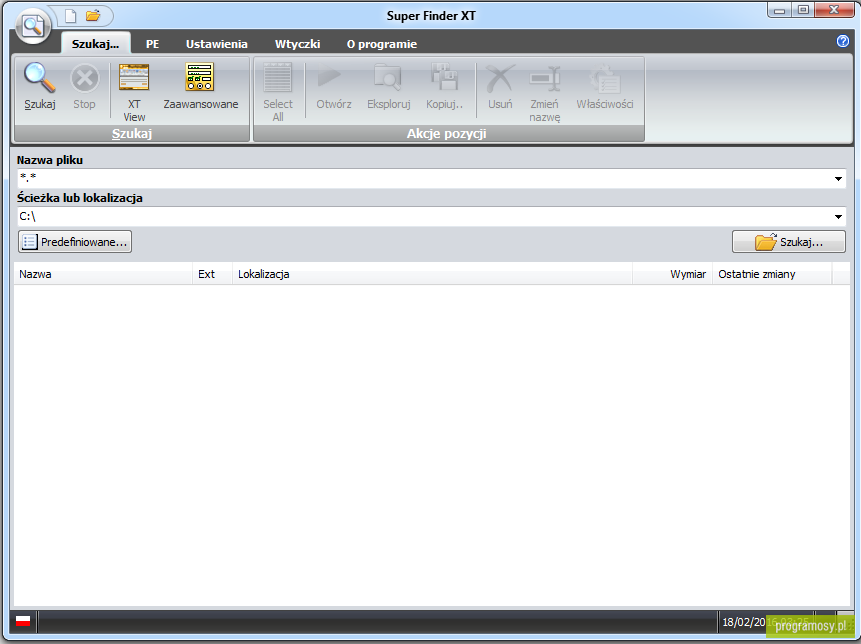Click the Szukaj ribbon group label
The width and height of the screenshot is (861, 644).
[132, 133]
